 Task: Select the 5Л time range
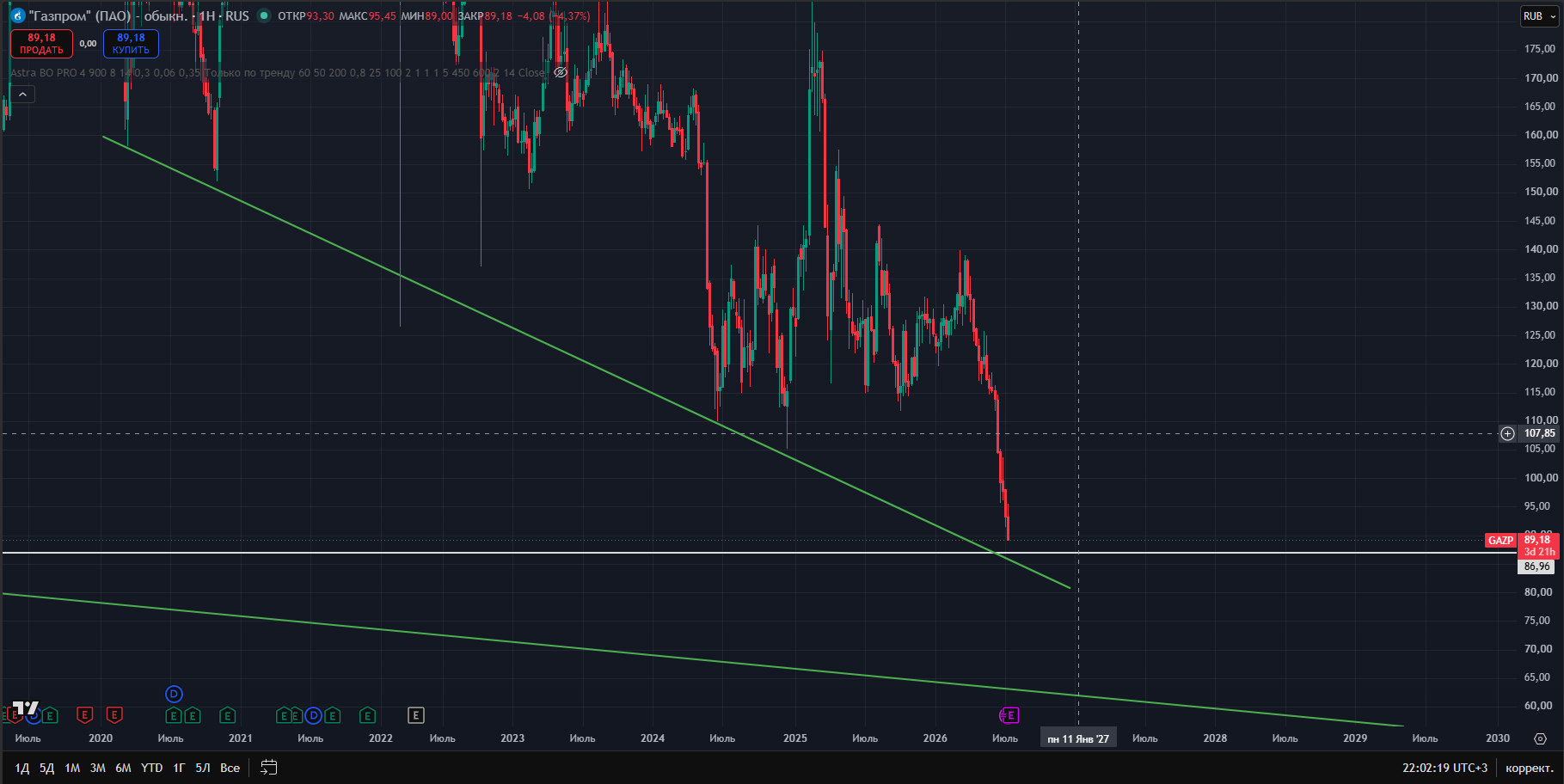tap(203, 768)
